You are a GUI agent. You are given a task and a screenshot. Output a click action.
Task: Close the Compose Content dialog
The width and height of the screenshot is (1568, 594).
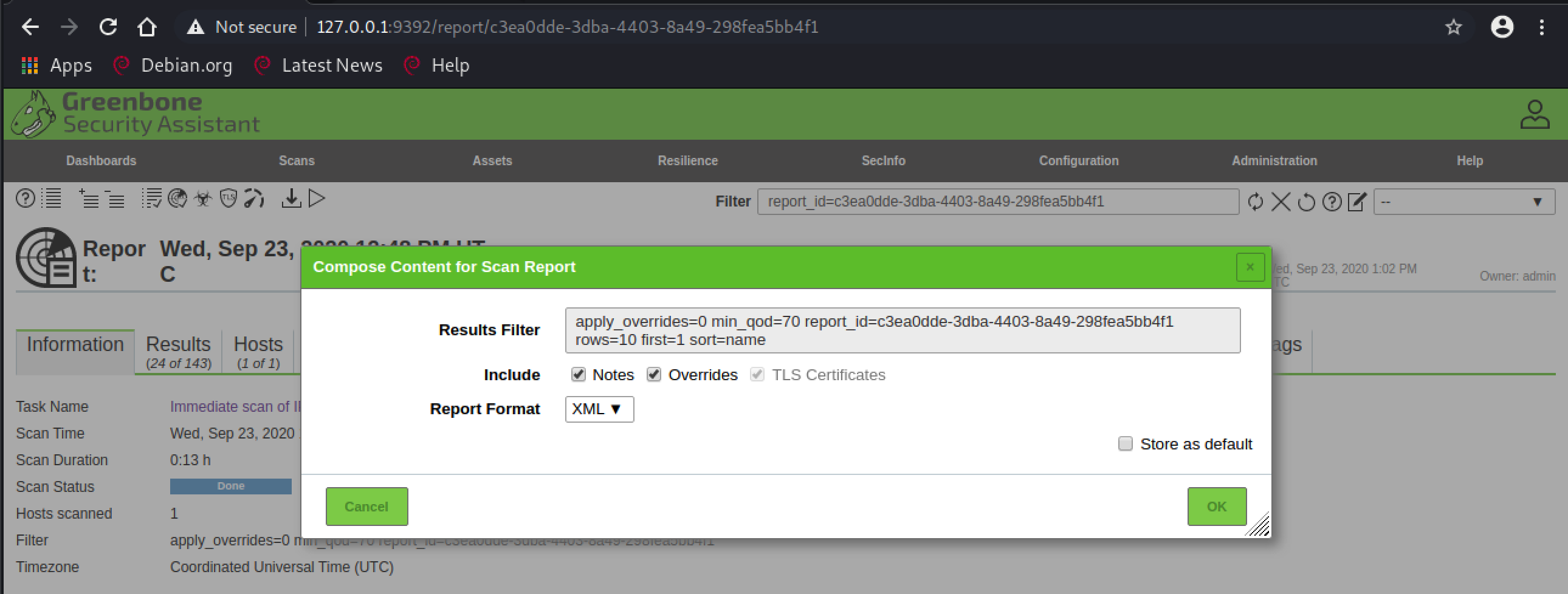1250,267
